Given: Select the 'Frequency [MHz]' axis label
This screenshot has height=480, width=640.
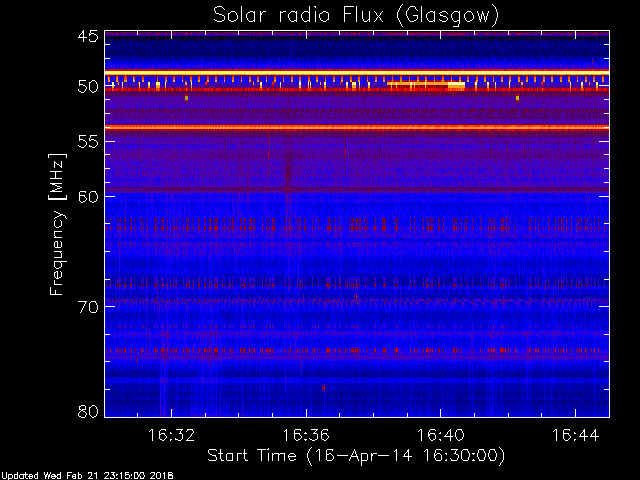Looking at the screenshot, I should [57, 224].
